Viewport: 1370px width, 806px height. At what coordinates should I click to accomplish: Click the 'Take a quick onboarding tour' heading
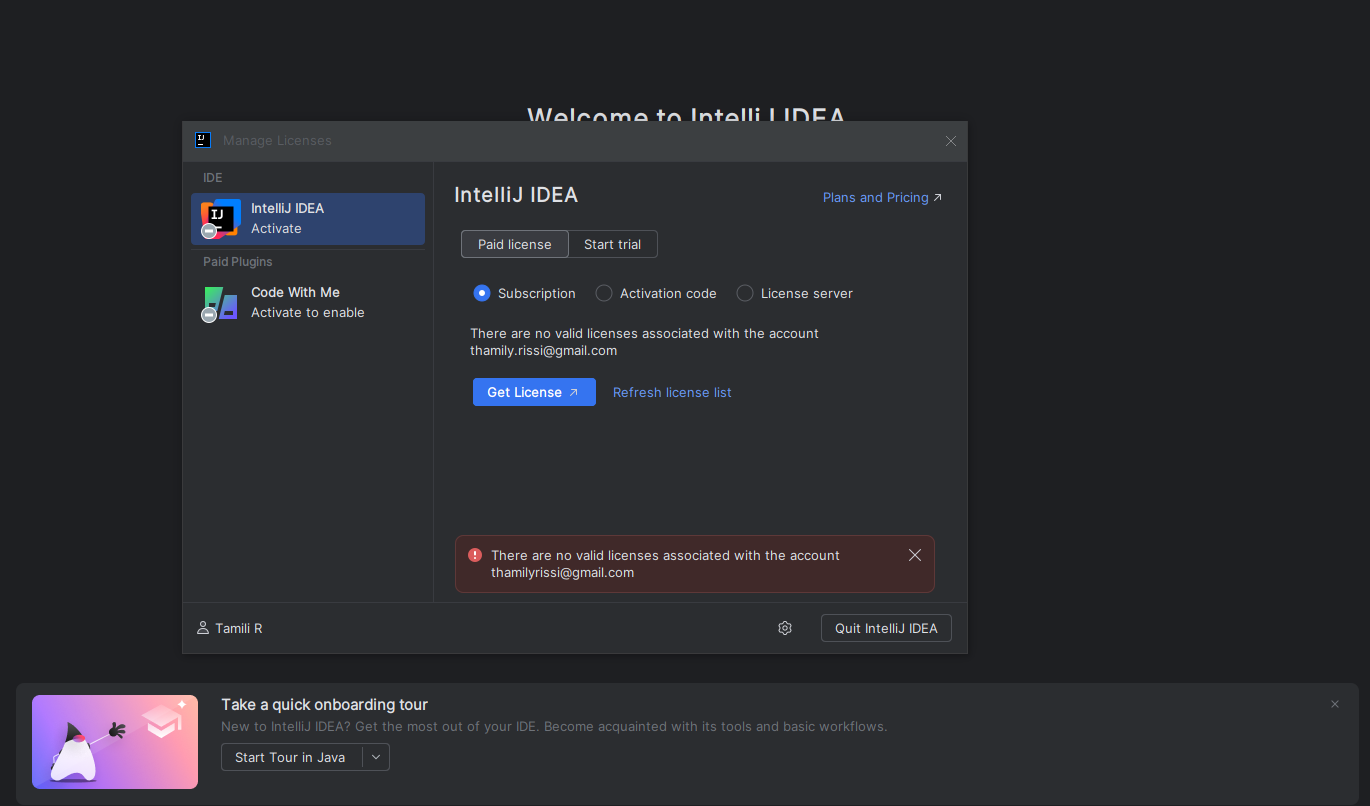pyautogui.click(x=325, y=704)
